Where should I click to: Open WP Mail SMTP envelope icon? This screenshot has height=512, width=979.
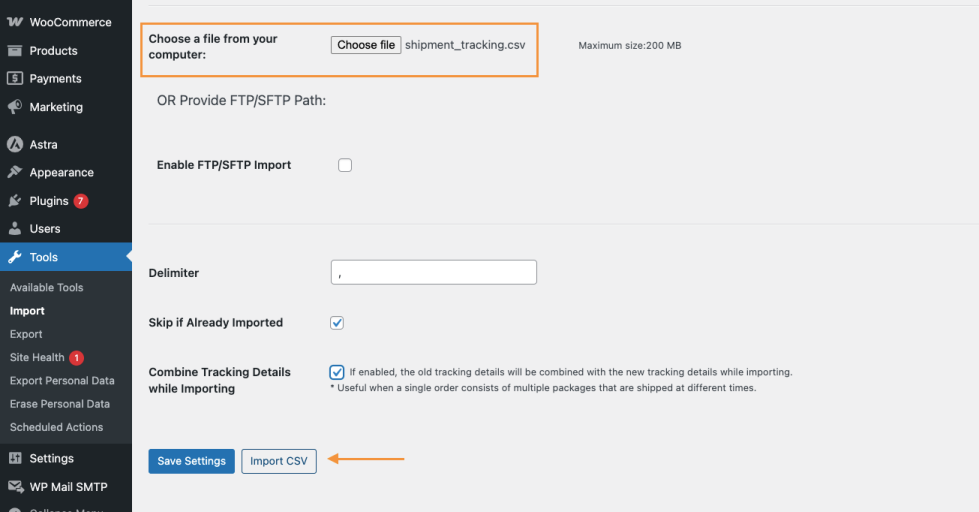(x=15, y=487)
